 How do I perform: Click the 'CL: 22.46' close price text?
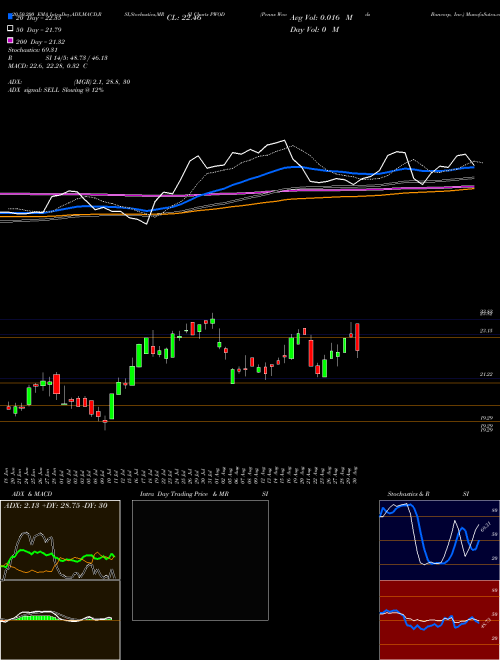(x=184, y=18)
